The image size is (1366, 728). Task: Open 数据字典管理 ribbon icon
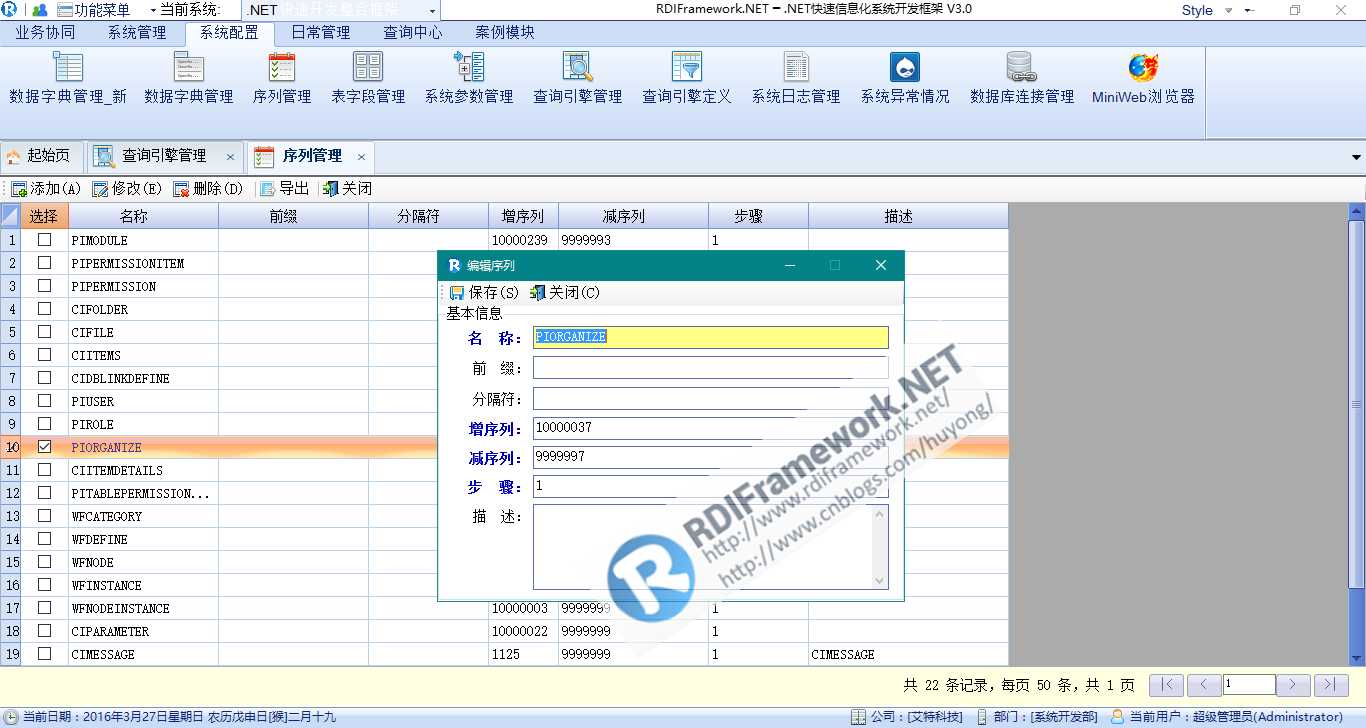(x=189, y=78)
